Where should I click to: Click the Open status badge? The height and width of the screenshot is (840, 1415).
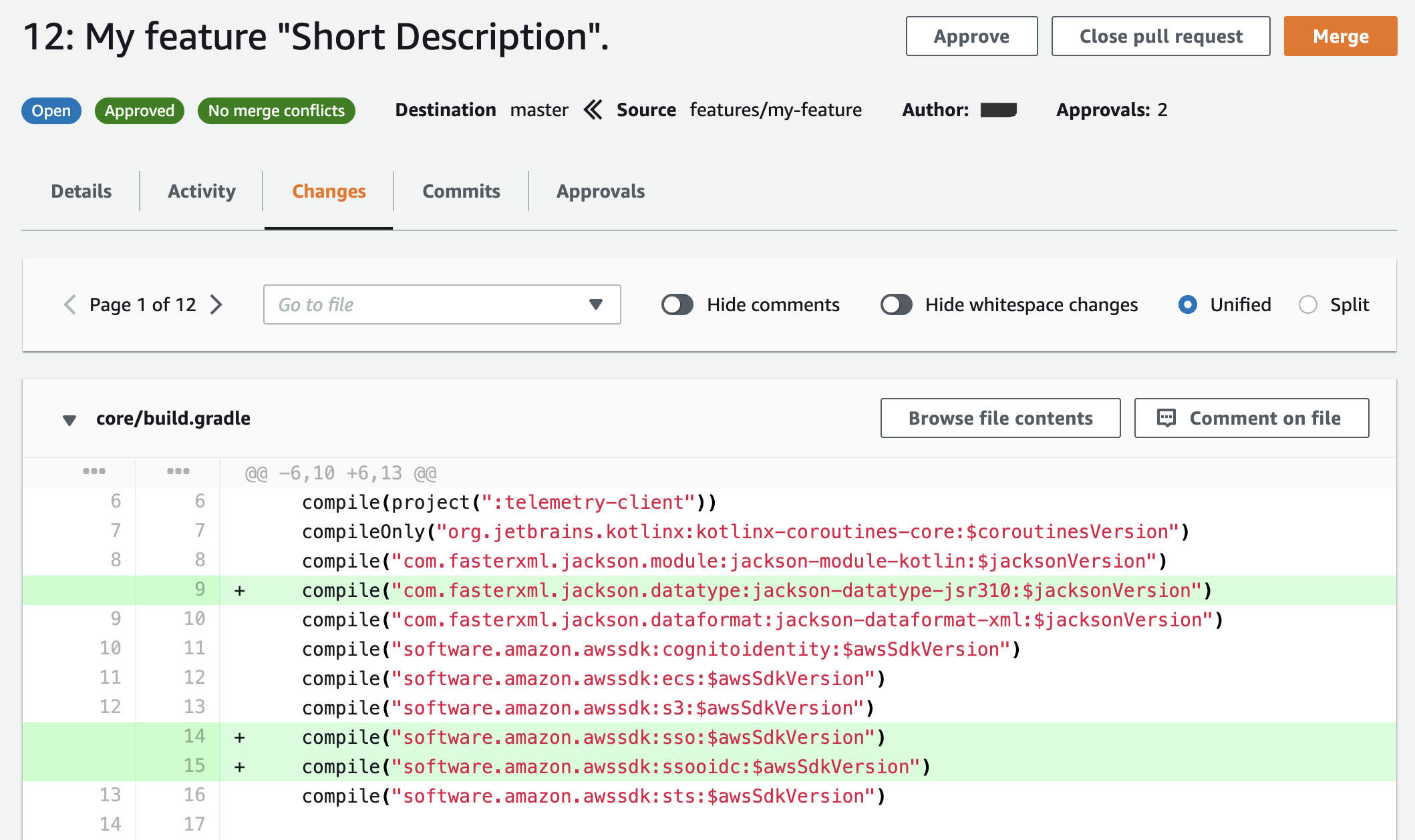coord(51,111)
